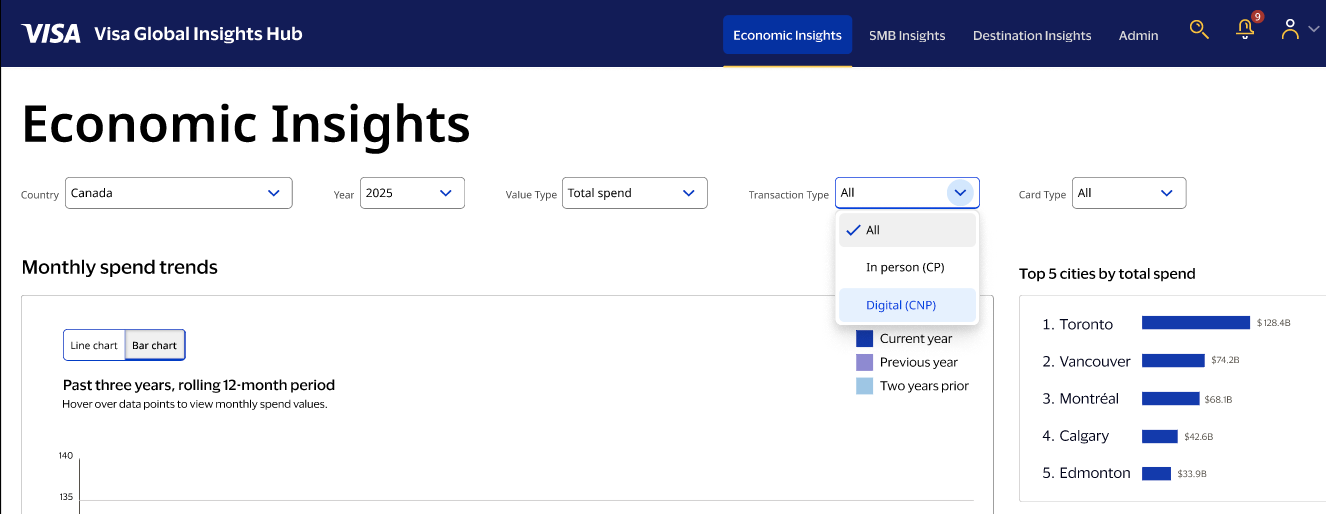
Task: Click Toronto bar showing $128.4B
Action: pyautogui.click(x=1196, y=323)
